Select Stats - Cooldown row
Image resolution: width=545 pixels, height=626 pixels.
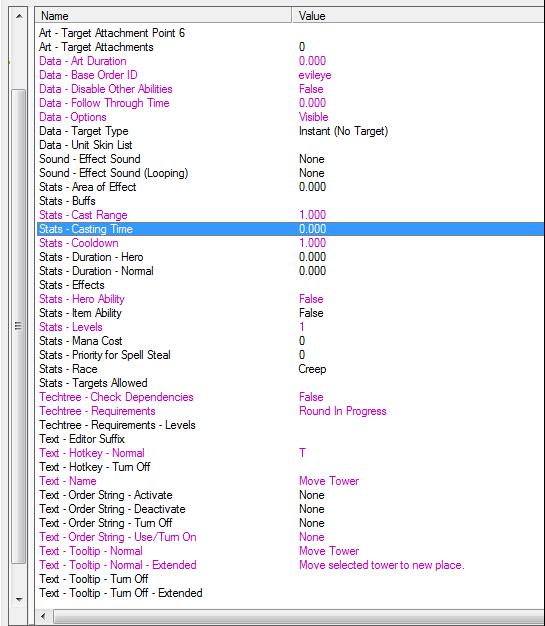coord(290,243)
